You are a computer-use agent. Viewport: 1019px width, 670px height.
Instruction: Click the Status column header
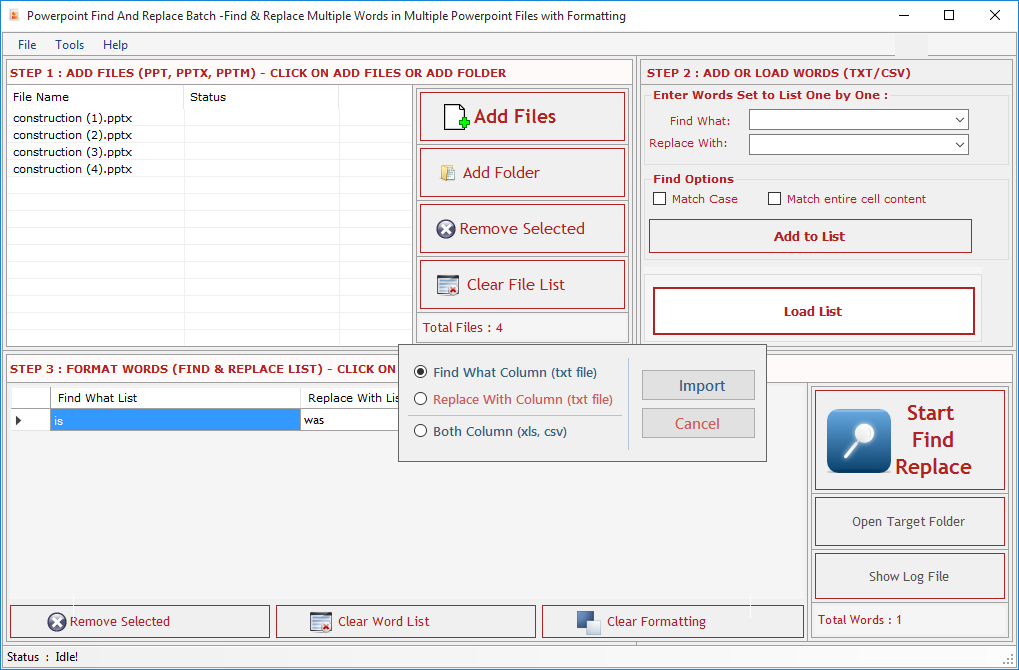pyautogui.click(x=261, y=97)
